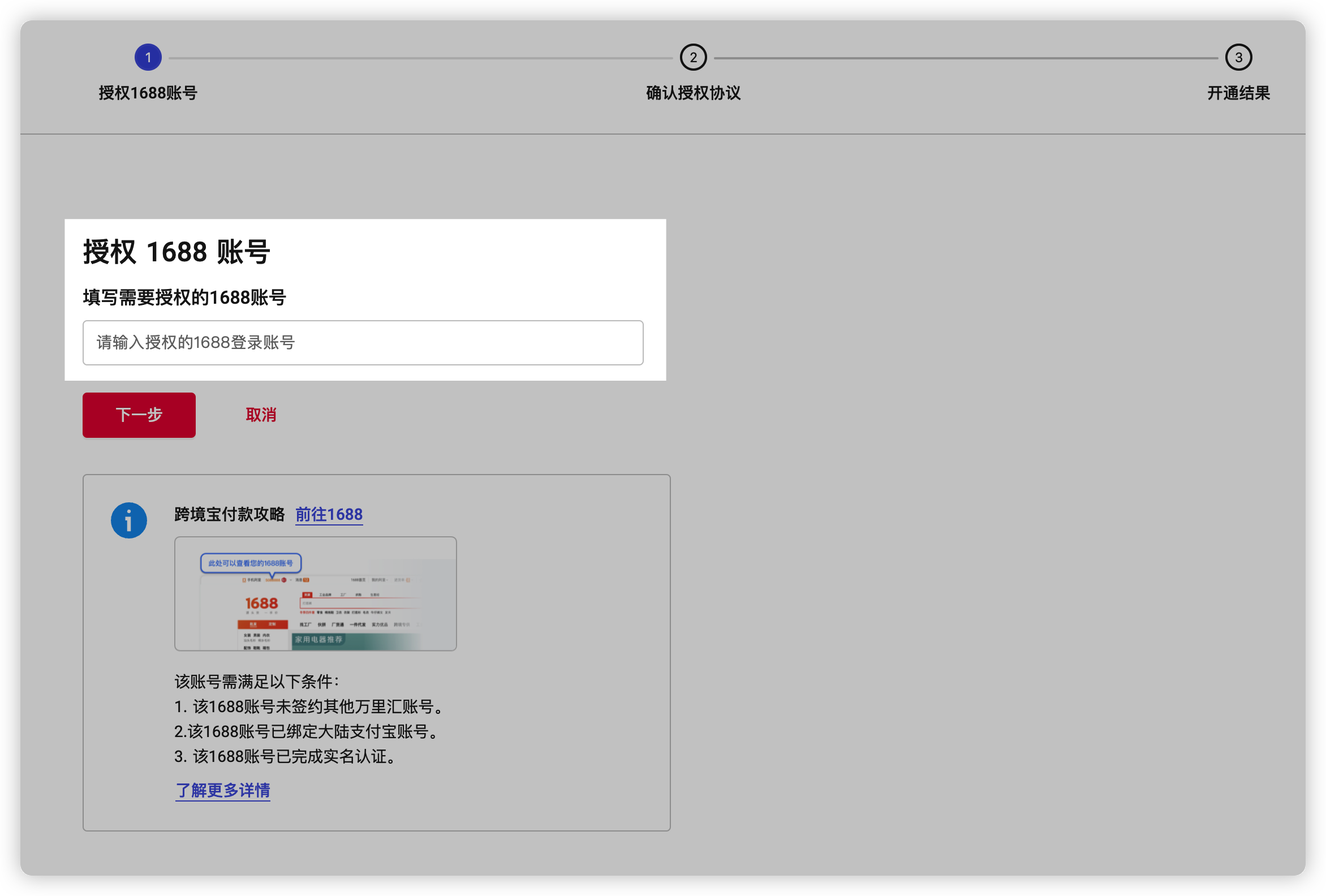Click the 1688 logo inside the guide screenshot
Image resolution: width=1326 pixels, height=896 pixels.
point(261,604)
